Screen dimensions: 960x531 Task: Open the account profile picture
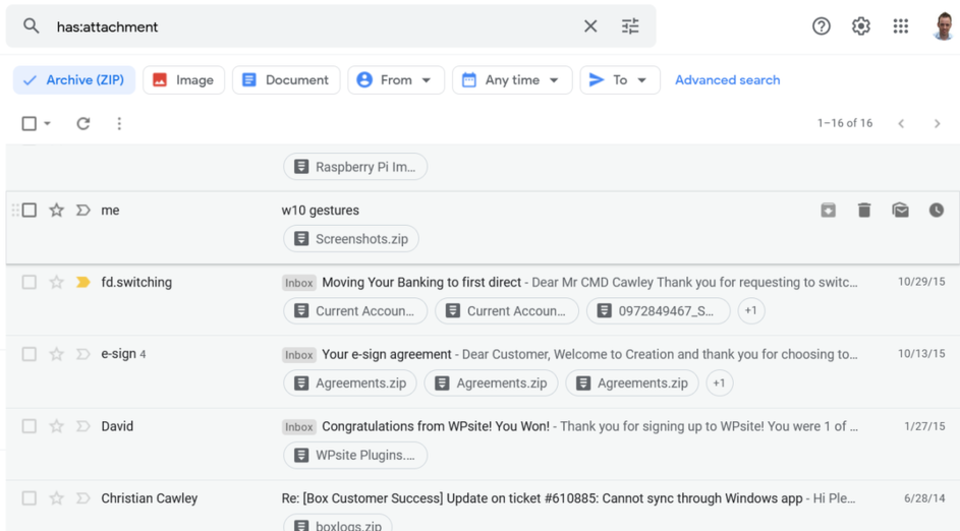943,26
